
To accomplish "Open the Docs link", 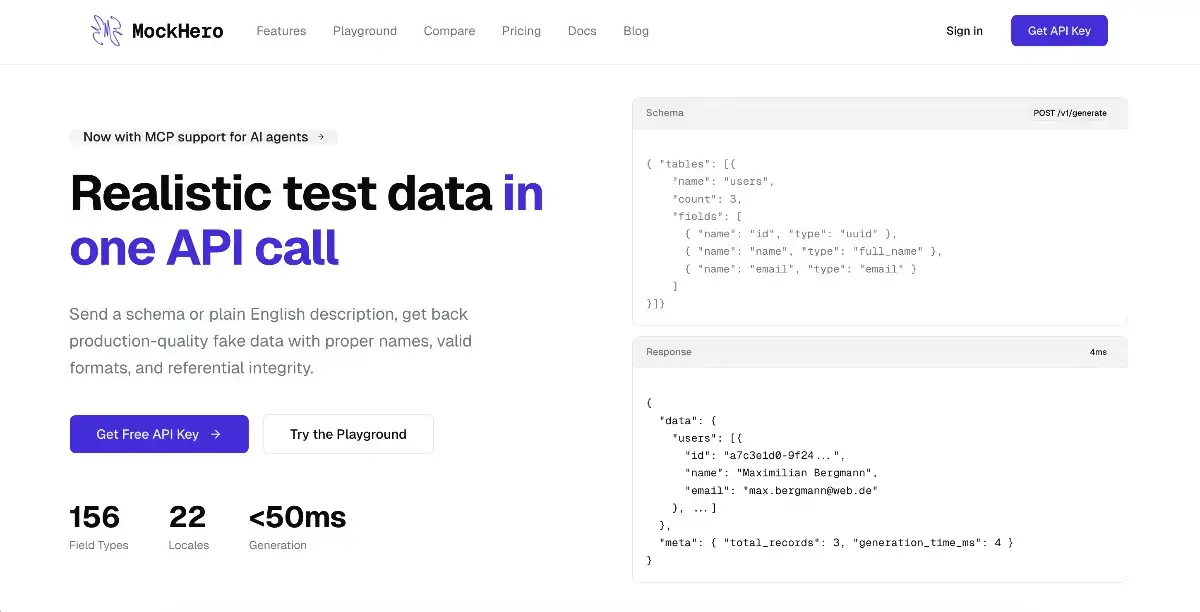I will pos(582,31).
